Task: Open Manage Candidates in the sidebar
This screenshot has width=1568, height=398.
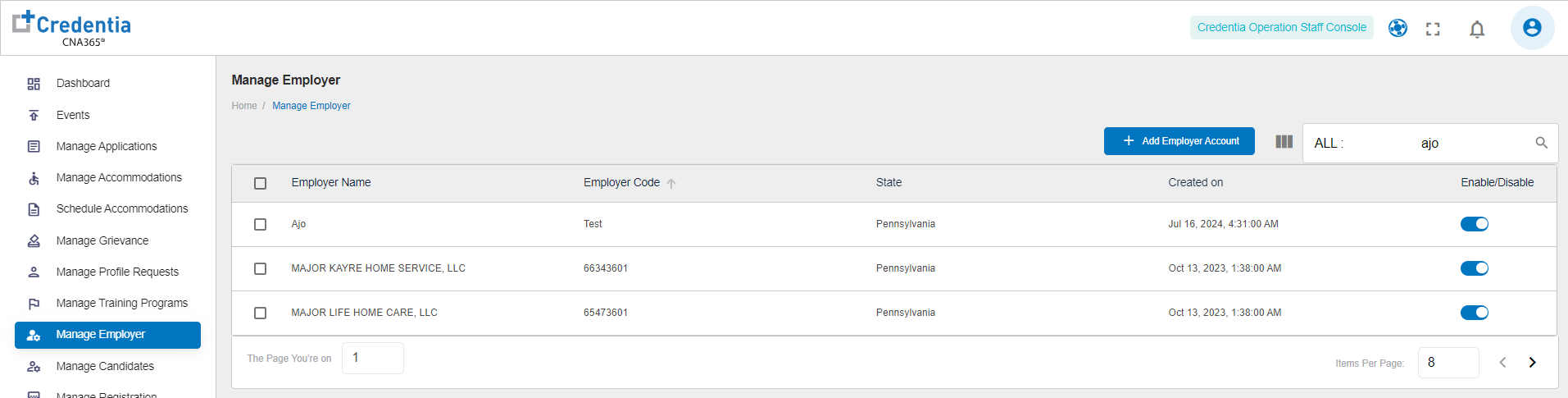Action: click(105, 366)
